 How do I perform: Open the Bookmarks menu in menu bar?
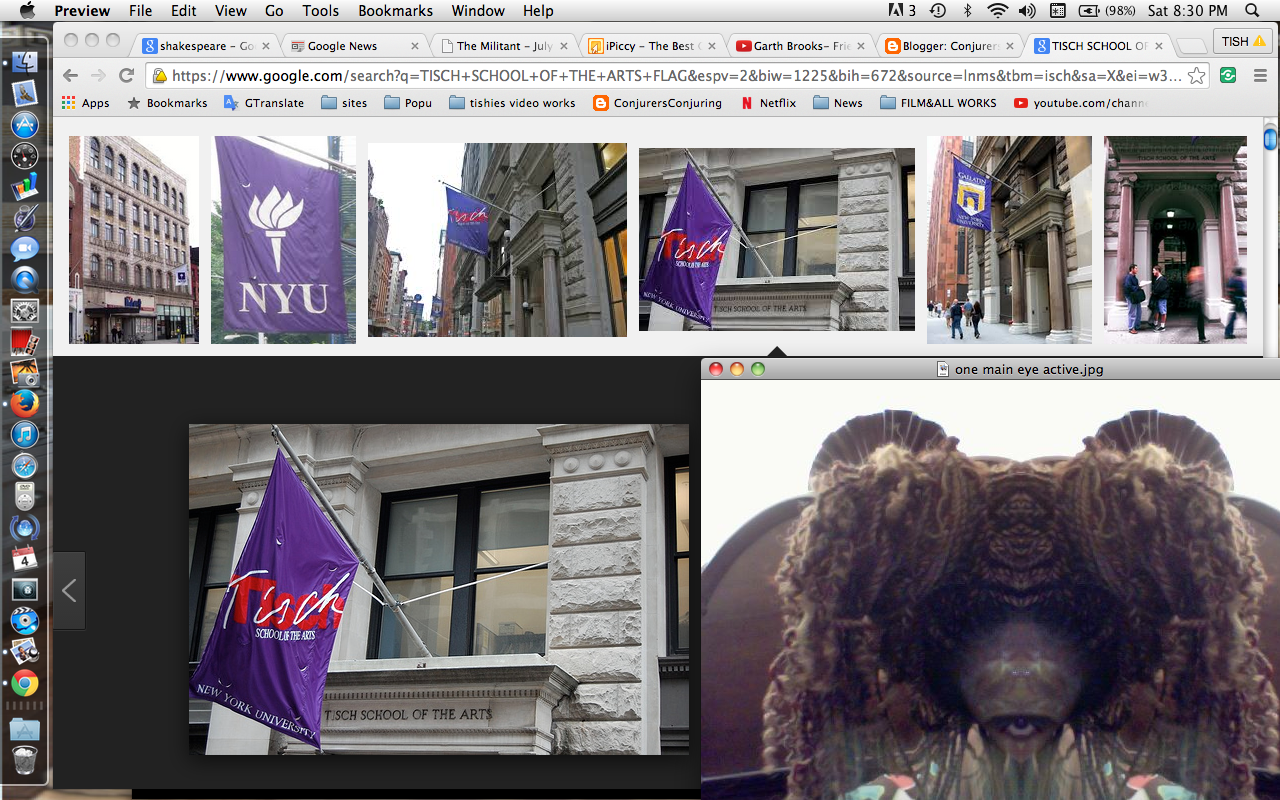tap(395, 11)
